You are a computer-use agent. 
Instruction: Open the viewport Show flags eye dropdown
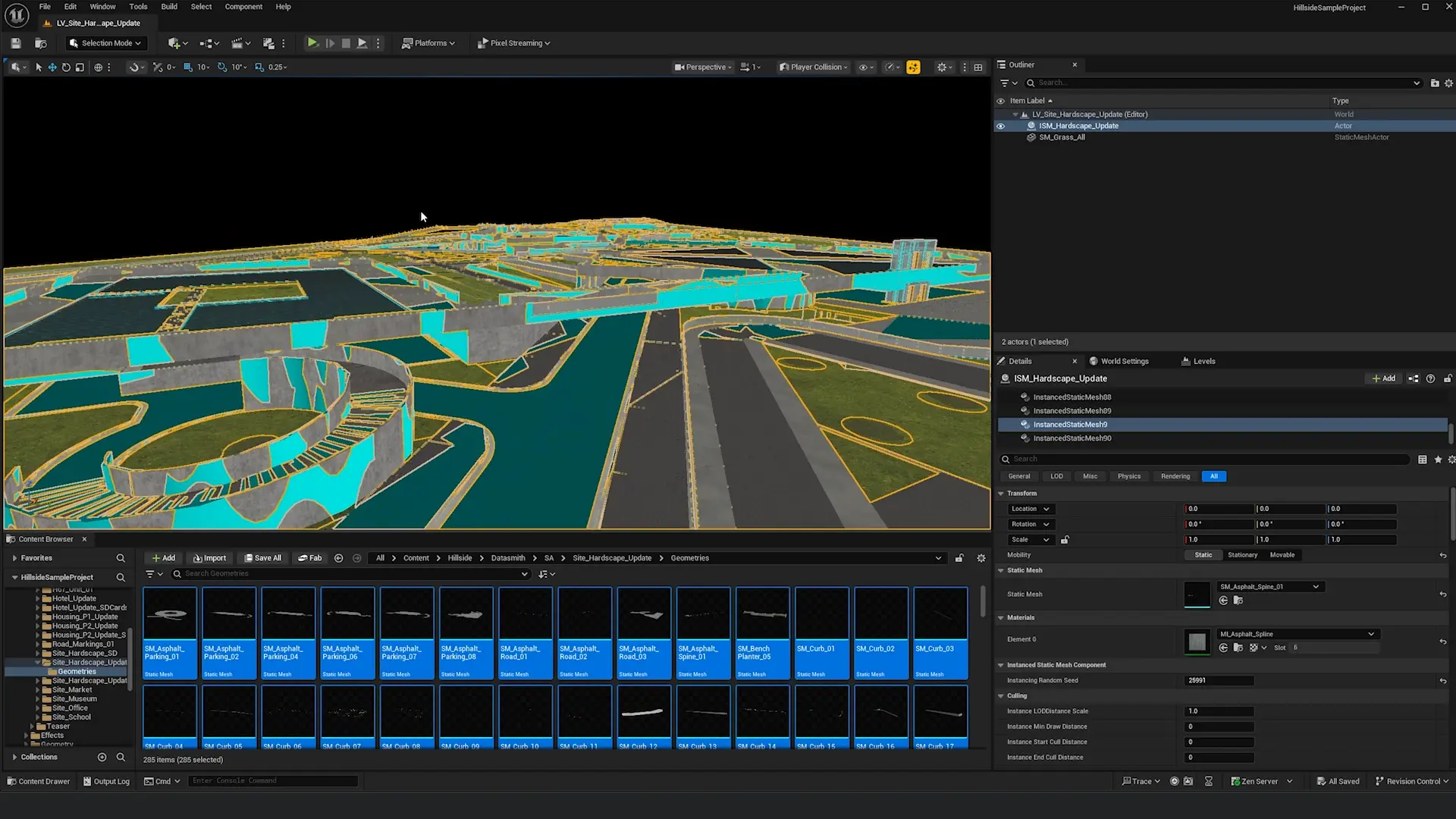pyautogui.click(x=865, y=67)
